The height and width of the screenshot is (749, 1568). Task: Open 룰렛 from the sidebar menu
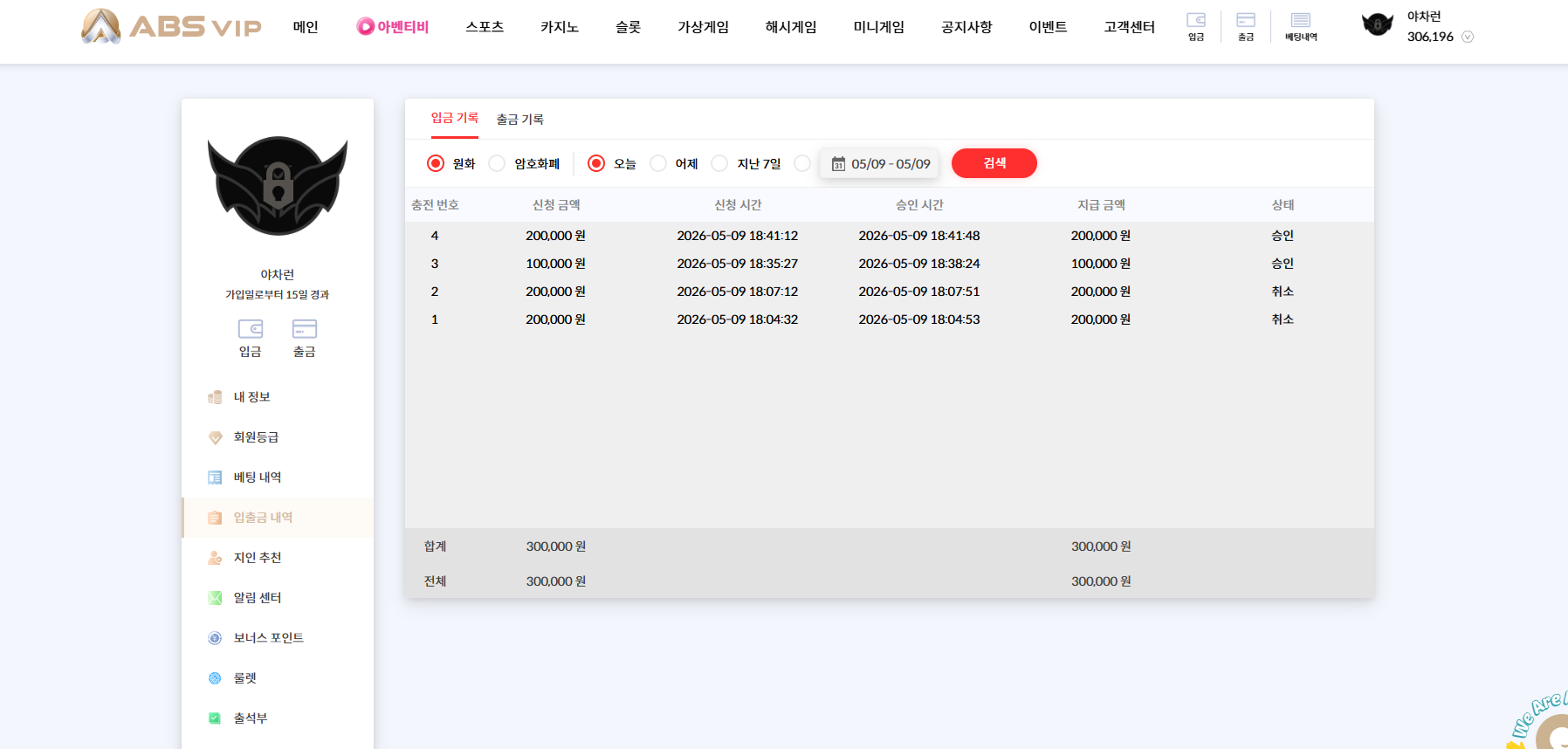[245, 678]
